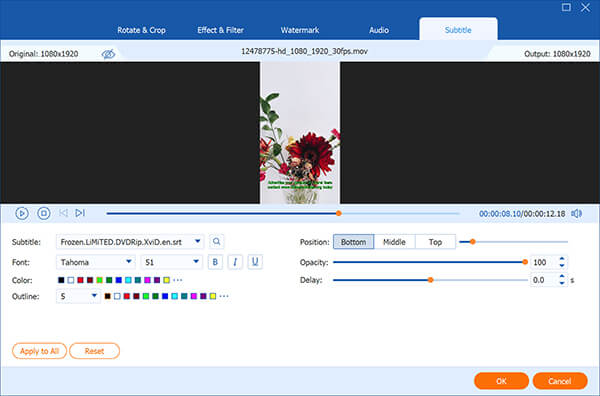Open more outline colors ellipsis

coord(224,296)
